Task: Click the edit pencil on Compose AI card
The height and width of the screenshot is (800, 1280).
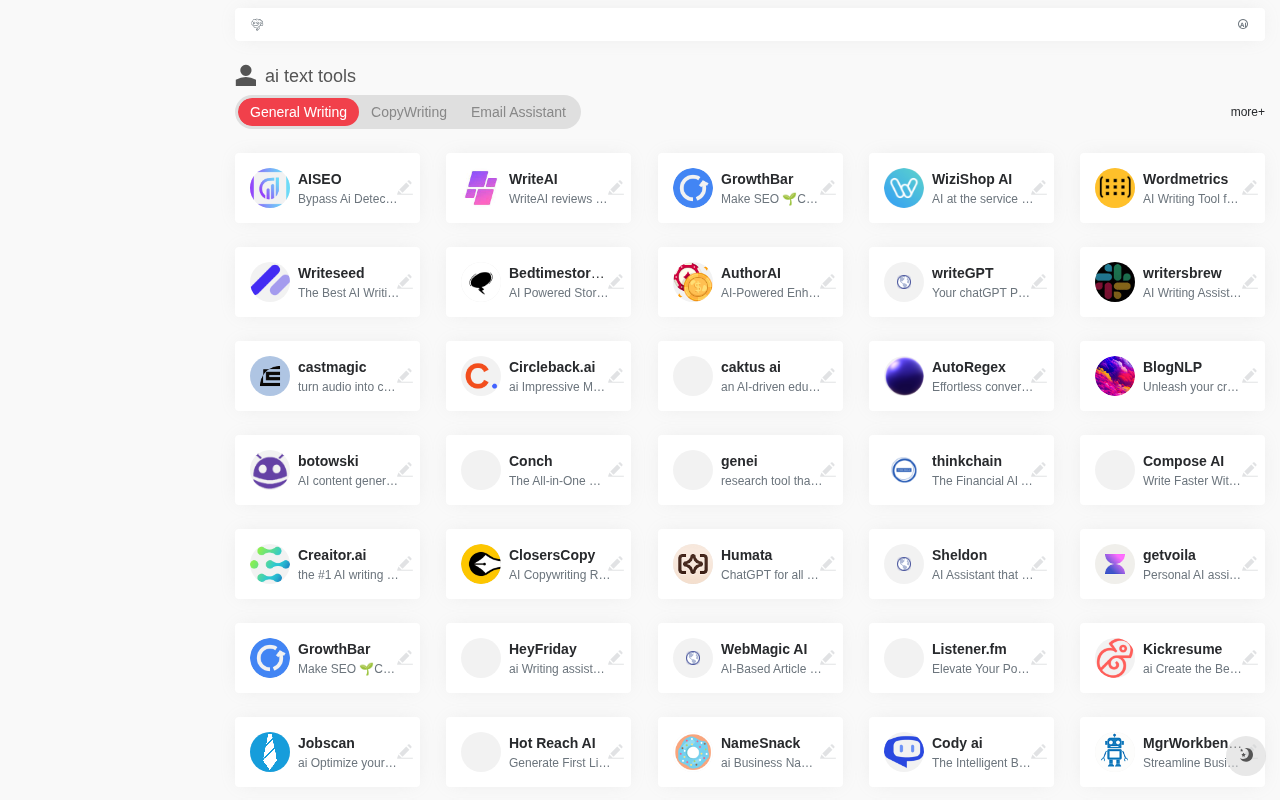Action: (1250, 470)
